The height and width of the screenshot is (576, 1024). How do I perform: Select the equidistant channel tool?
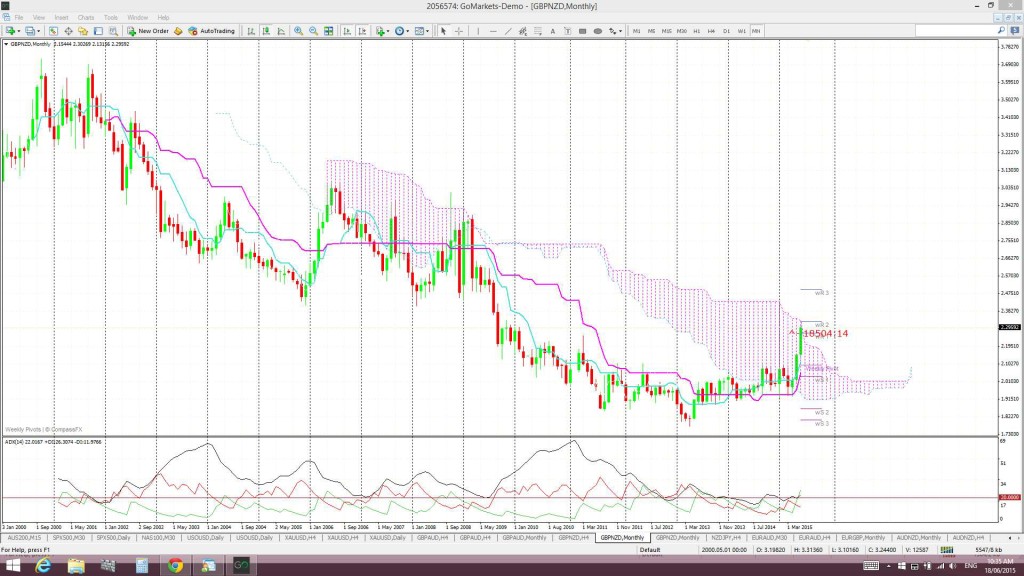tap(522, 31)
